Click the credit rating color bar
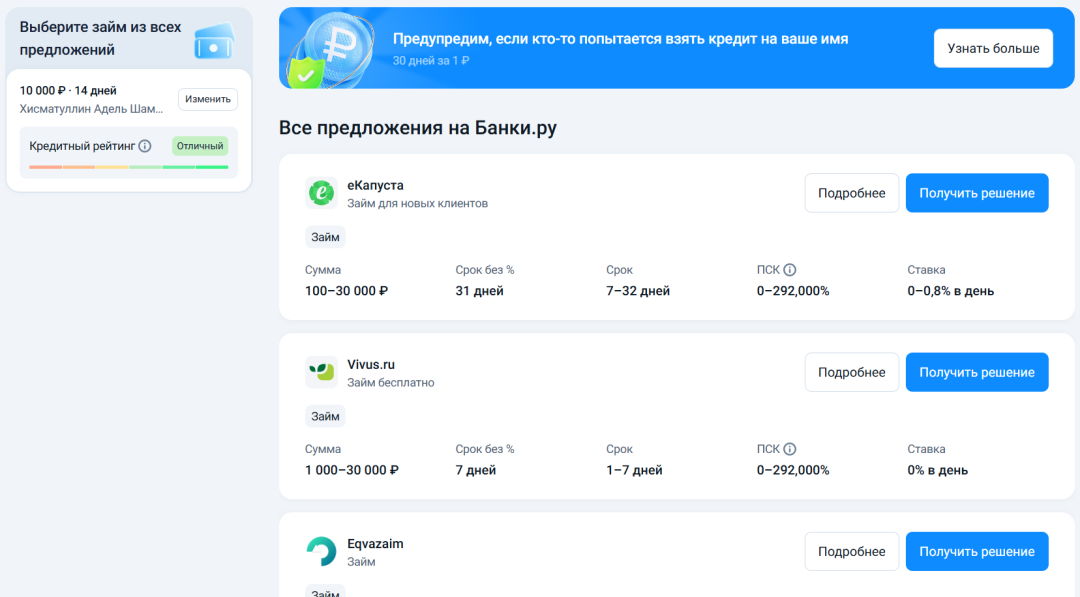Viewport: 1080px width, 597px height. click(129, 167)
